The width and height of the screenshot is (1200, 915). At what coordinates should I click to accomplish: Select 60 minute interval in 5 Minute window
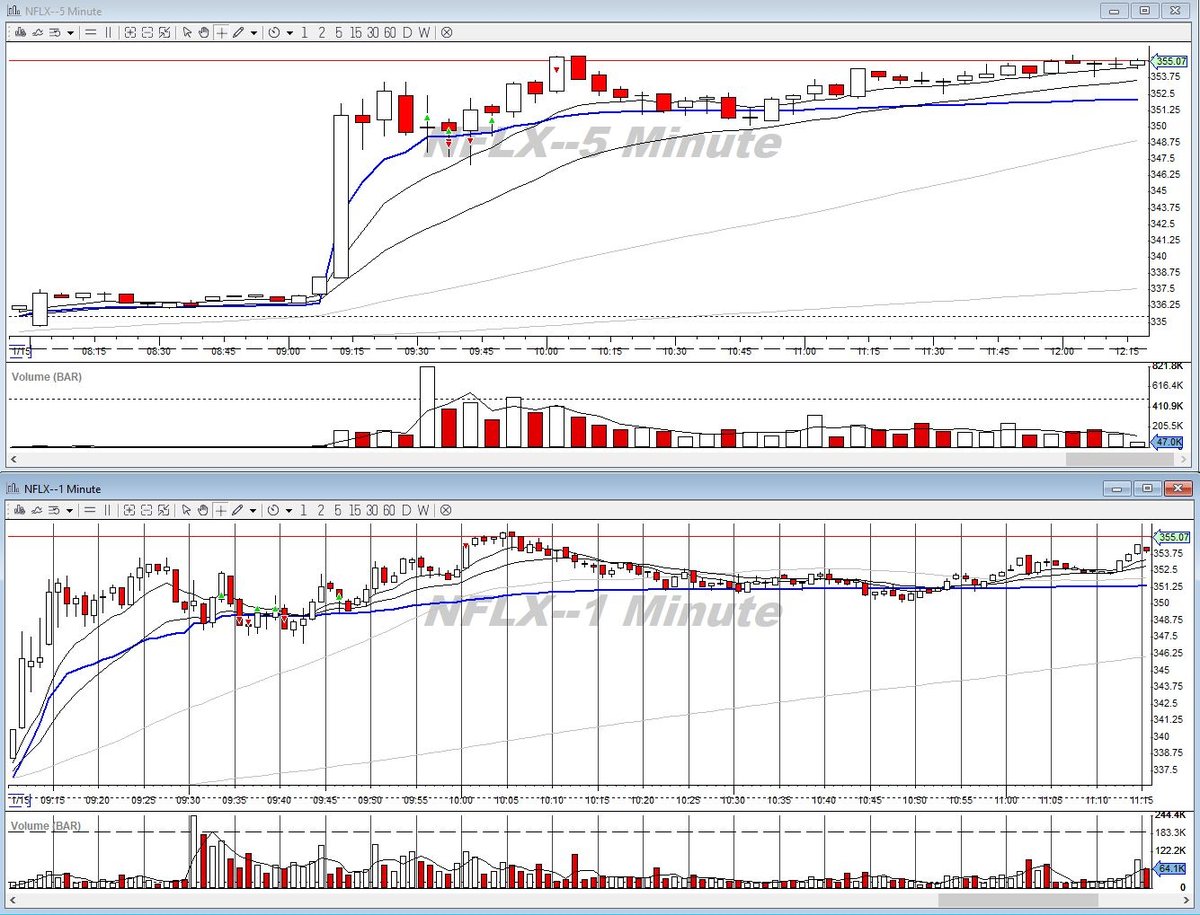pos(390,32)
